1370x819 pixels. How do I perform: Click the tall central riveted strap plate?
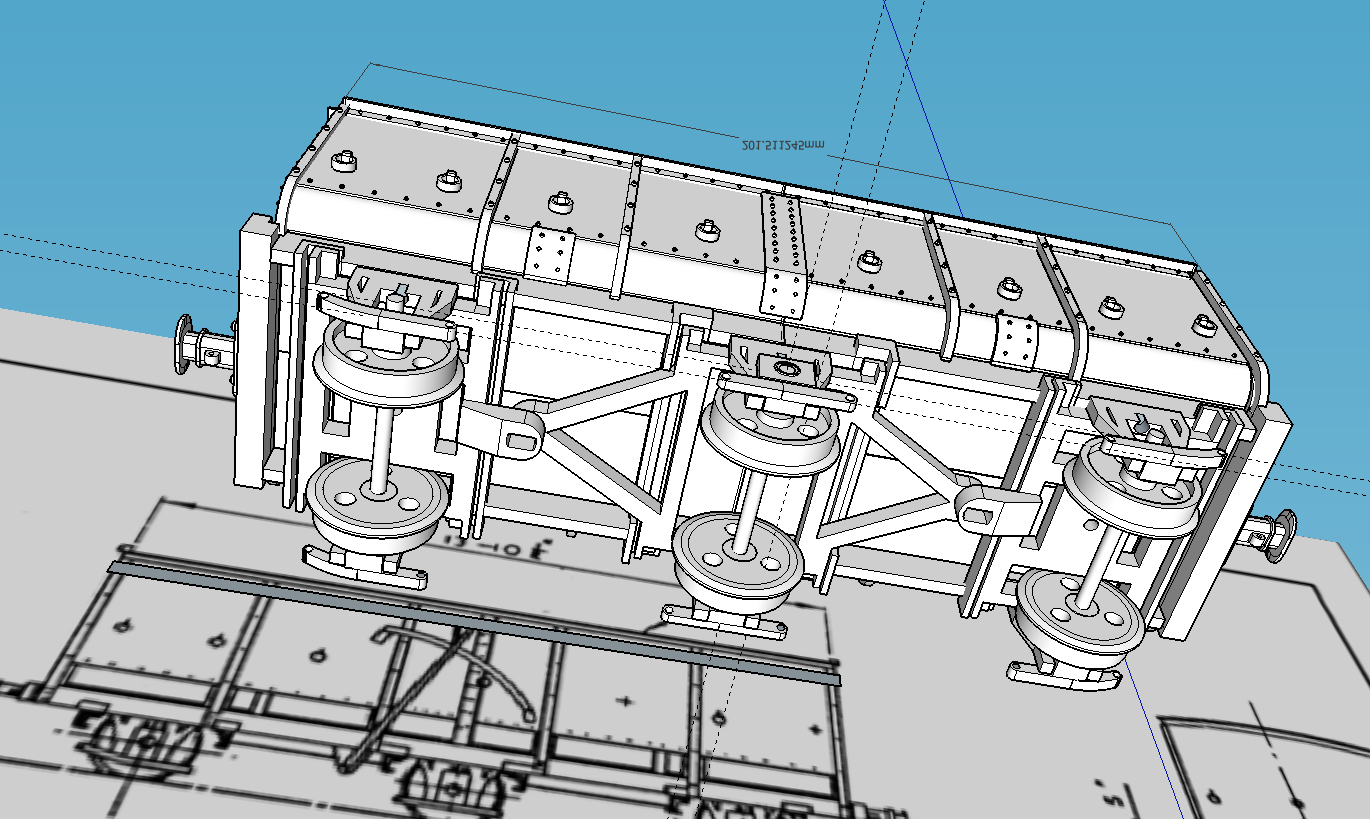click(x=782, y=255)
